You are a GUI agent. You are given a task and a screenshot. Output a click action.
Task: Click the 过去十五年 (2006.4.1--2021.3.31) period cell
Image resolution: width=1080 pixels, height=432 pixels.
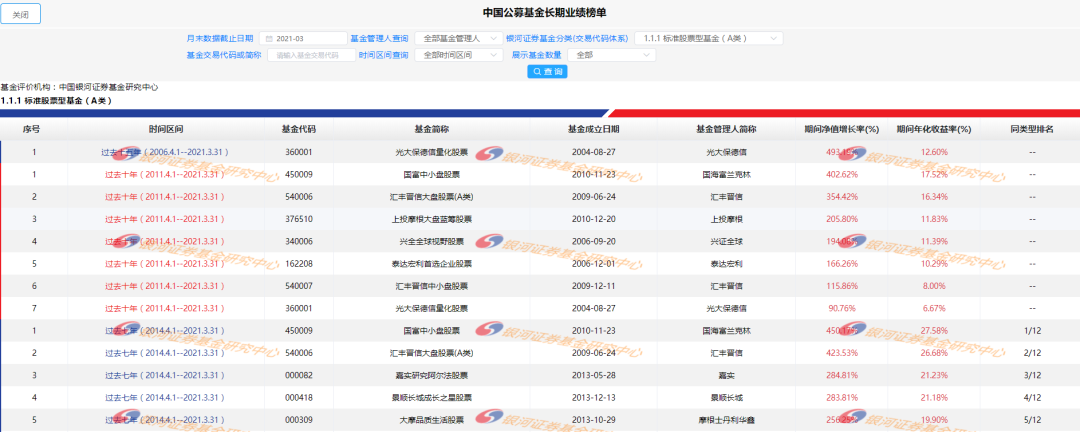165,152
